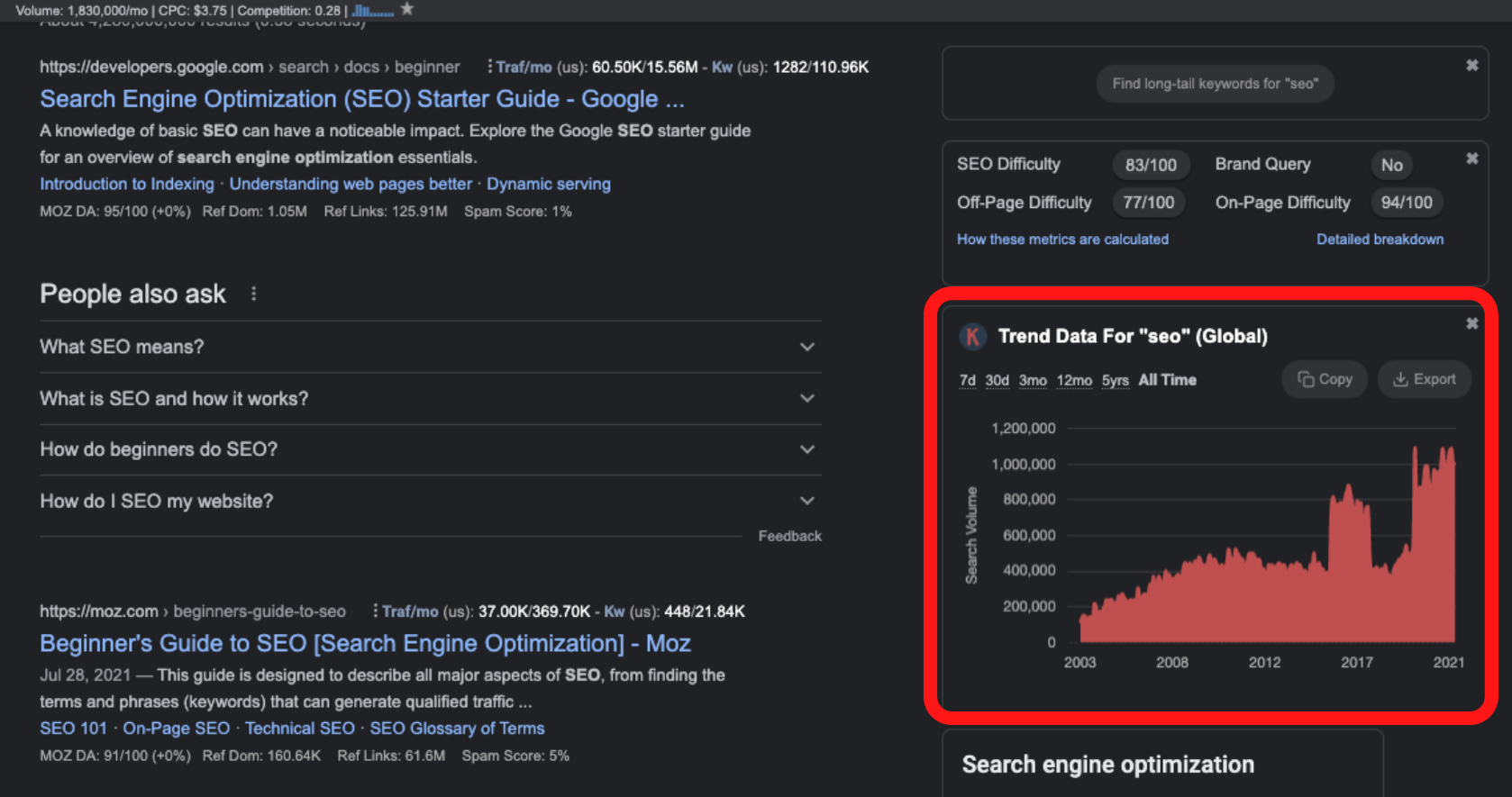Open "Detailed breakdown" link
Image resolution: width=1512 pixels, height=797 pixels.
tap(1380, 240)
